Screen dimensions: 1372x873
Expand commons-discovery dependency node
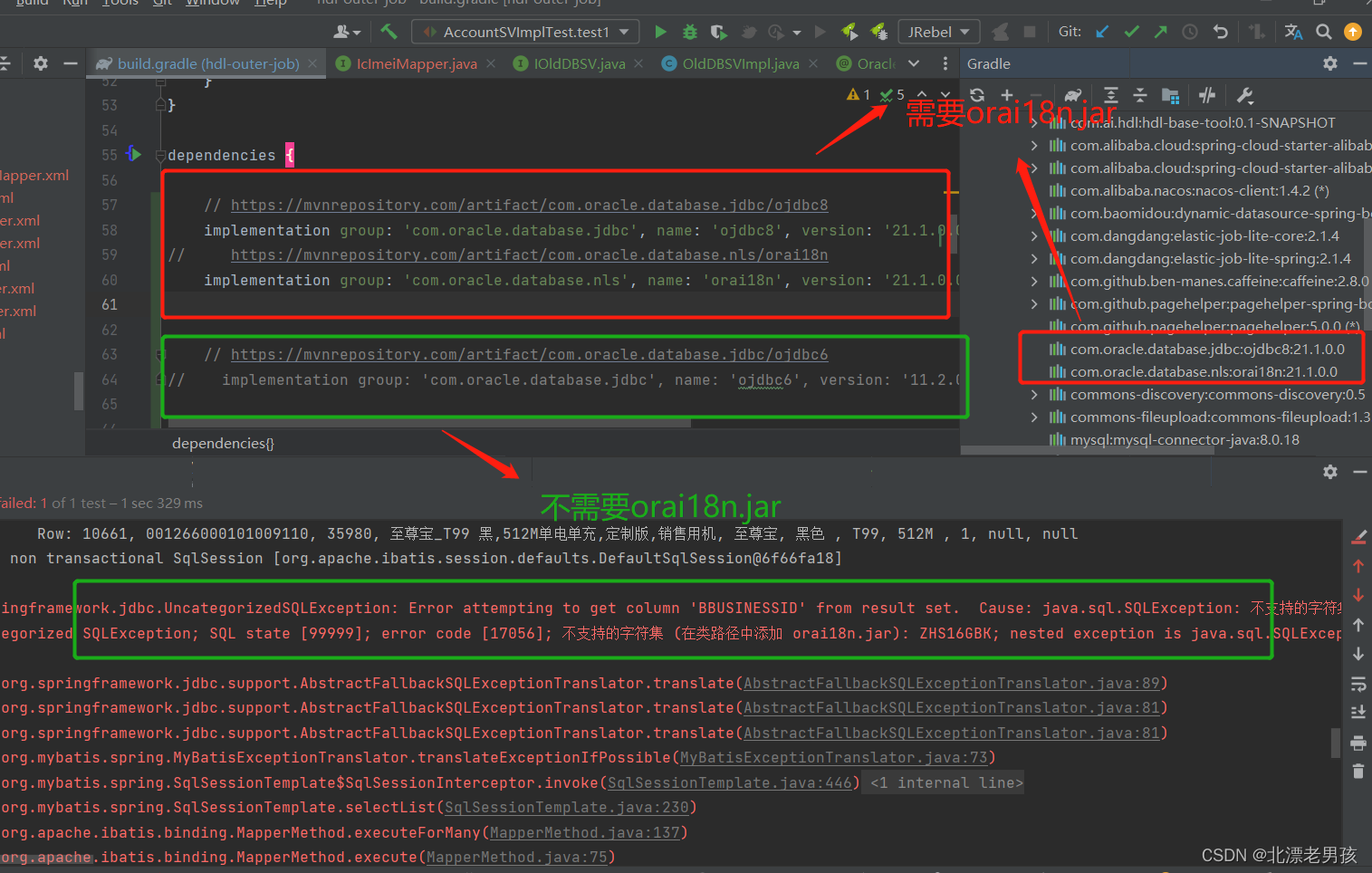1034,395
